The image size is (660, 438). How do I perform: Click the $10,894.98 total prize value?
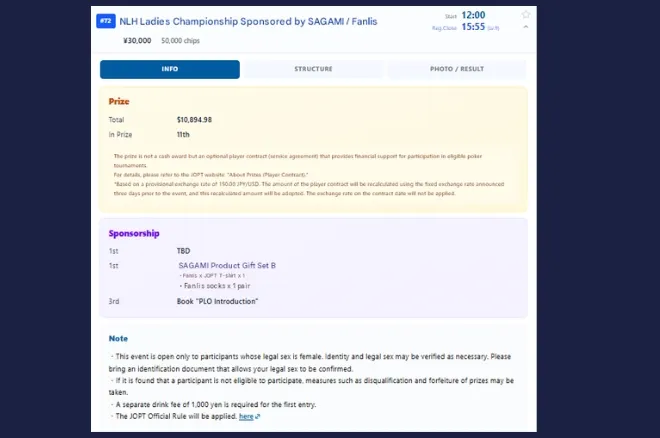[x=194, y=120]
